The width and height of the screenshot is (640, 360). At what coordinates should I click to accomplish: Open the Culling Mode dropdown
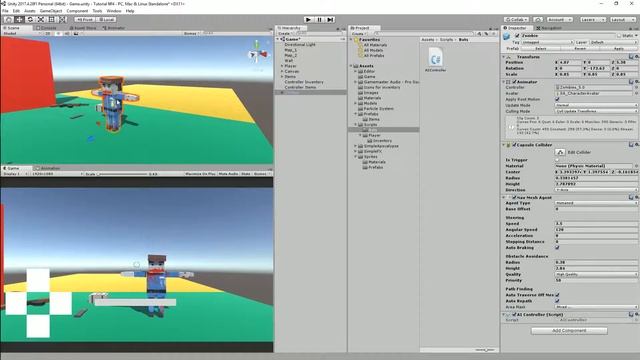pos(596,111)
